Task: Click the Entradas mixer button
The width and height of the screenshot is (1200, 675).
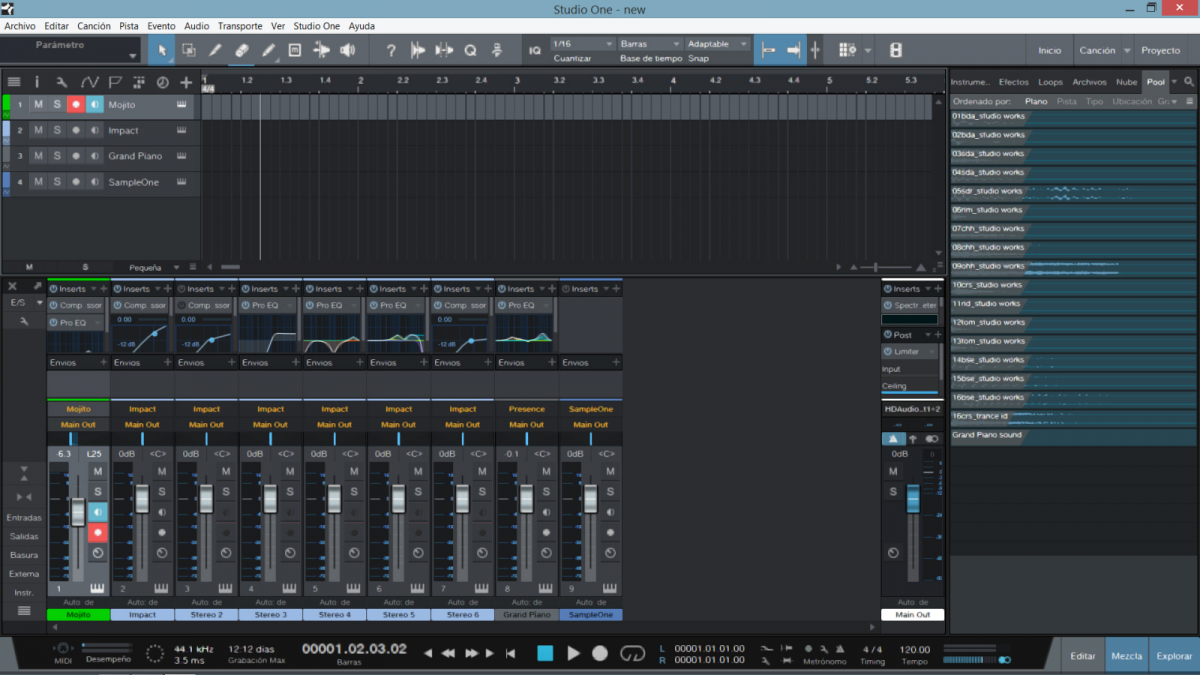Action: point(24,518)
